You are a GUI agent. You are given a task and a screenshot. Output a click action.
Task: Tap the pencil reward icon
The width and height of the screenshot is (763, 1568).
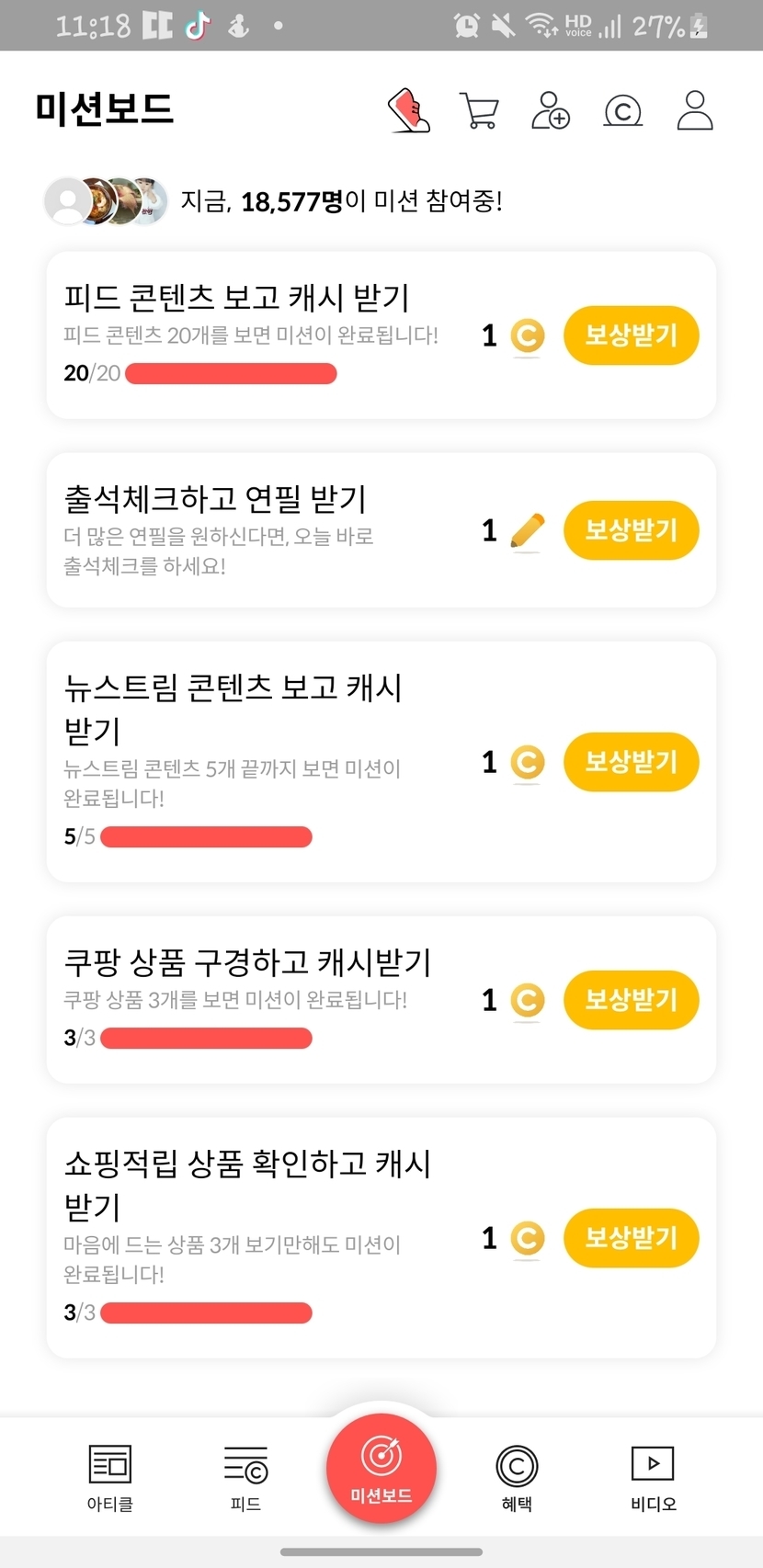pyautogui.click(x=527, y=530)
